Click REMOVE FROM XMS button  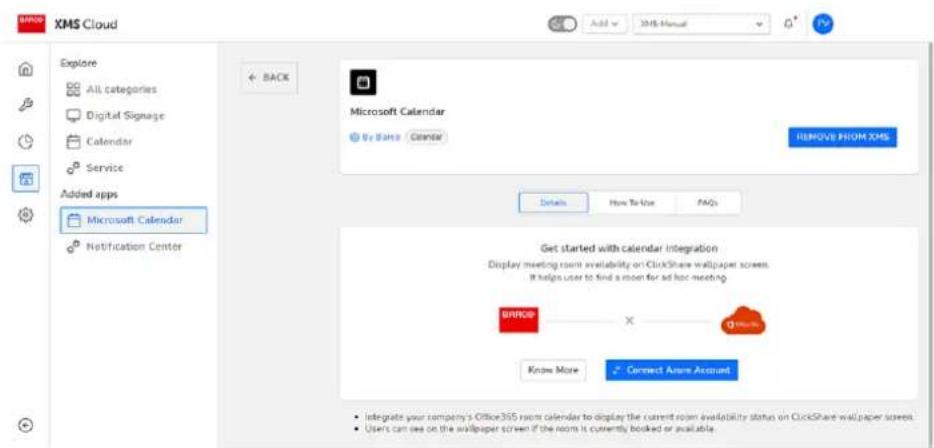pyautogui.click(x=842, y=137)
